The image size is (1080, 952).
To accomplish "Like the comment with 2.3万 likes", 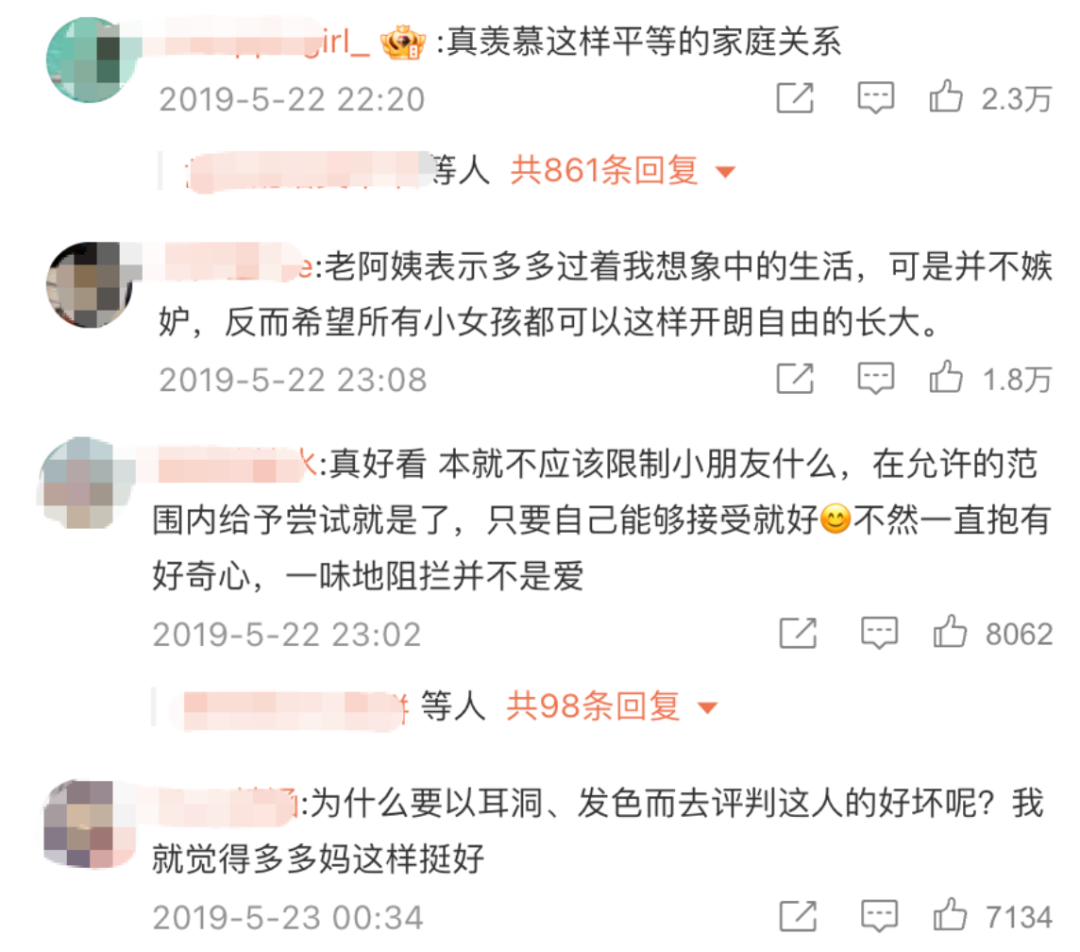I will tap(946, 96).
